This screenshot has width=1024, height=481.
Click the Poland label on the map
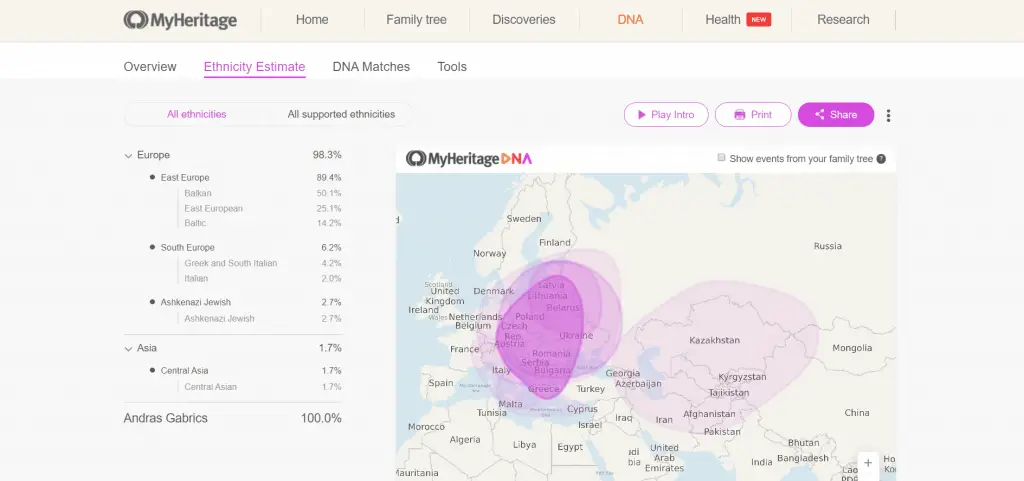click(530, 317)
